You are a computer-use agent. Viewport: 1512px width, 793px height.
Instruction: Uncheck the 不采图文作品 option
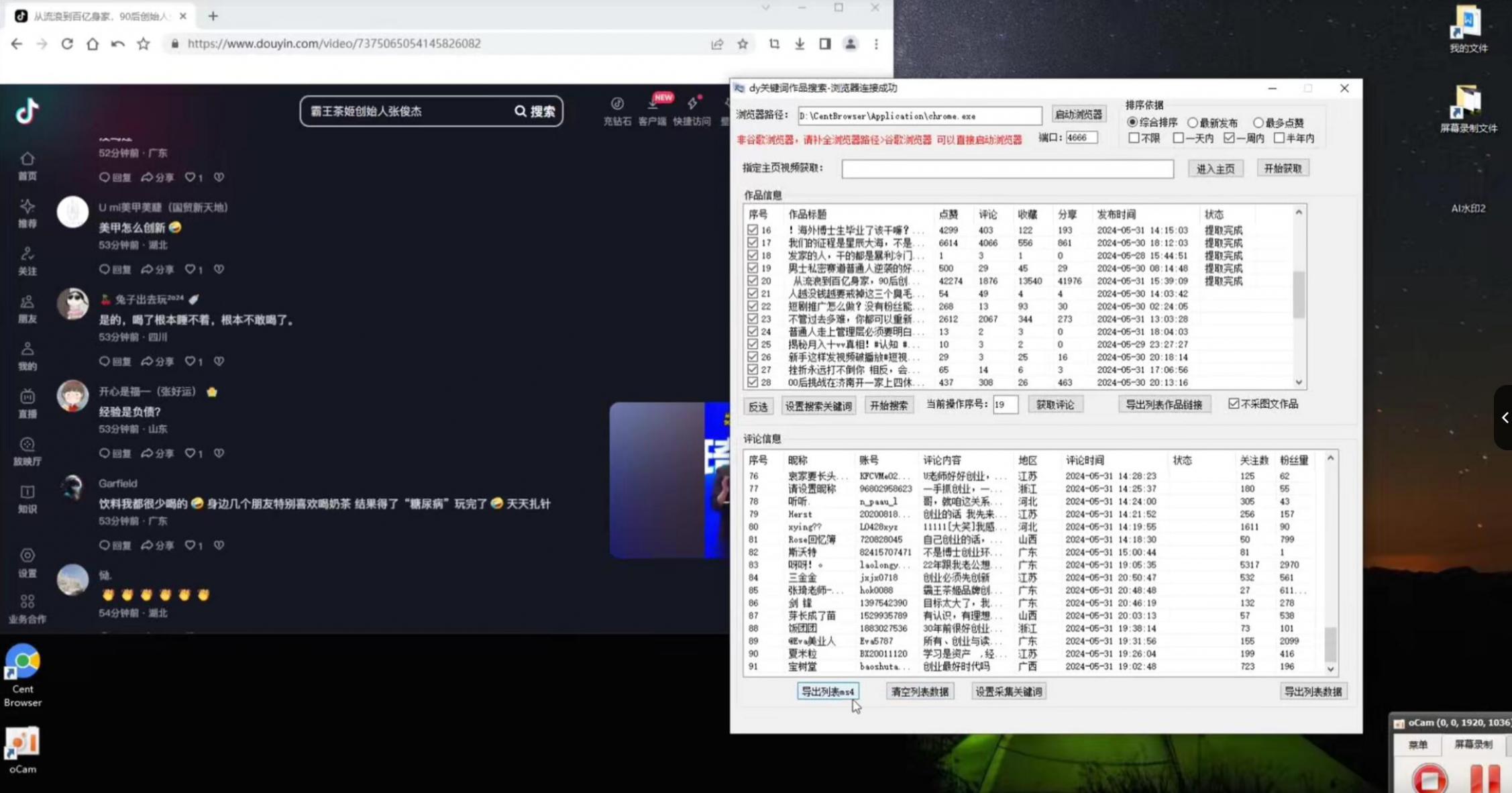coord(1235,403)
